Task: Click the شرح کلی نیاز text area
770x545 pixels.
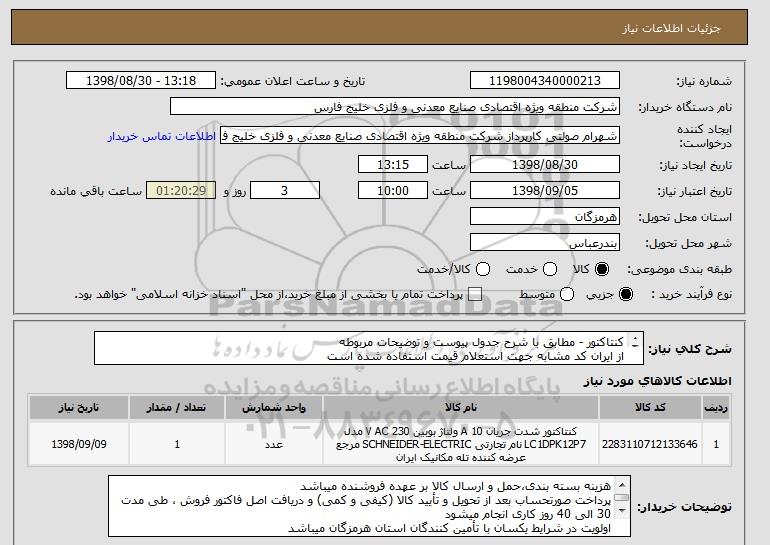Action: (369, 348)
